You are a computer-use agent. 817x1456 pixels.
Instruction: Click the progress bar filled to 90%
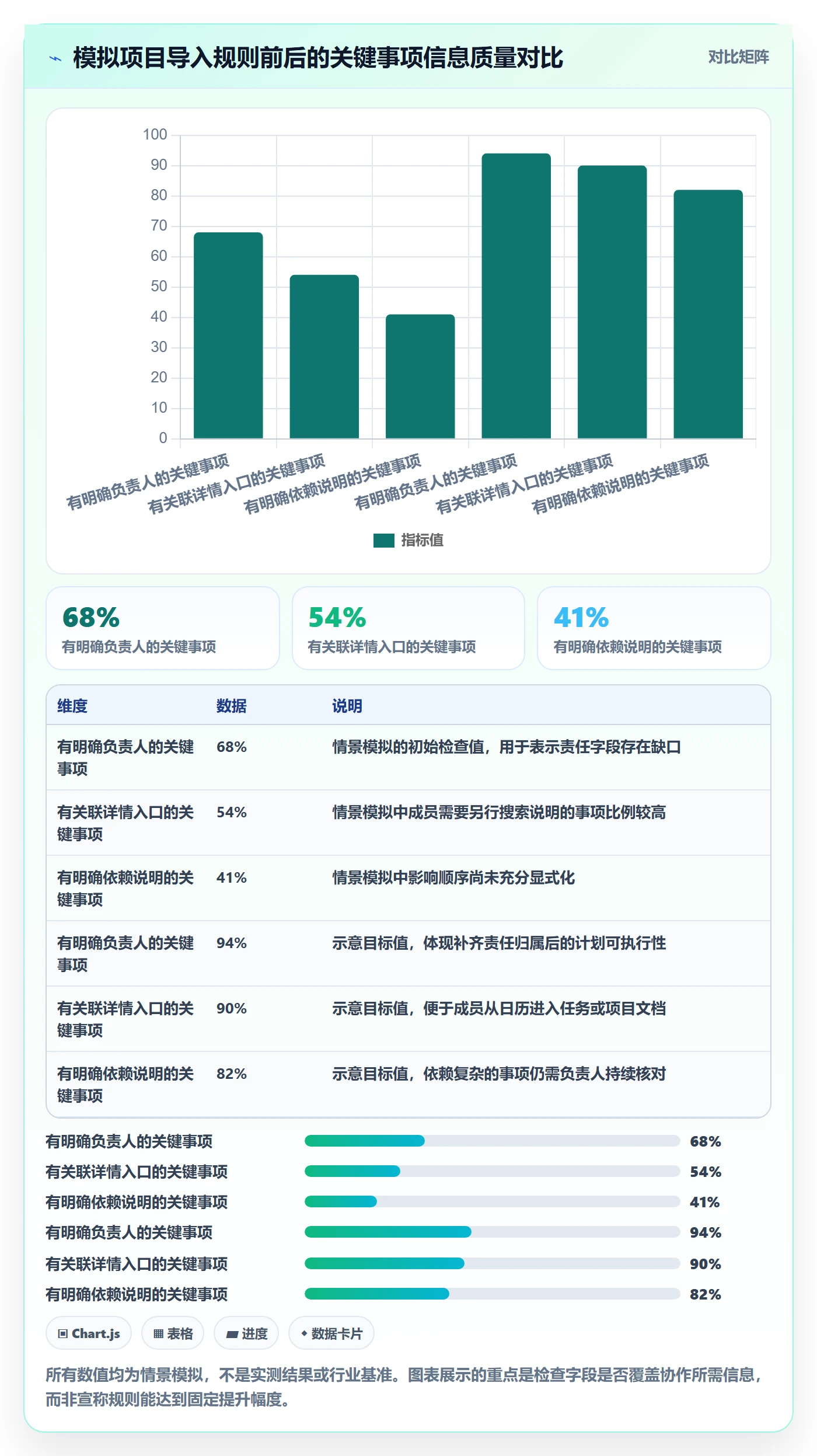tap(492, 1263)
